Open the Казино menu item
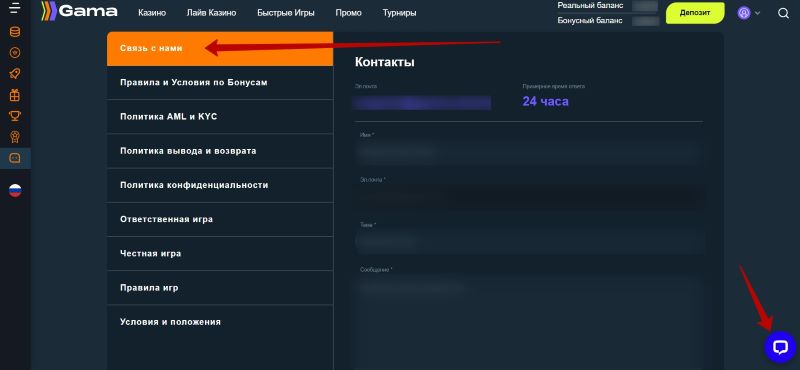The image size is (800, 370). tap(152, 13)
